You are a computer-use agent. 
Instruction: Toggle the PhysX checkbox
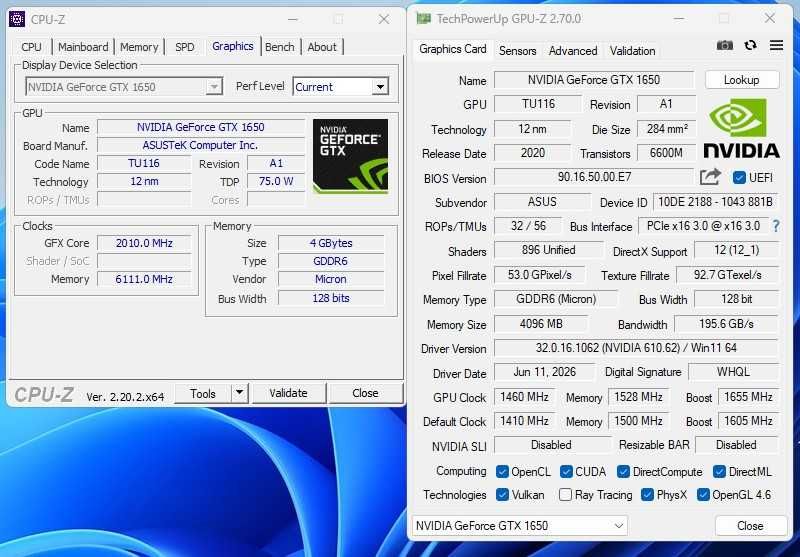(647, 495)
